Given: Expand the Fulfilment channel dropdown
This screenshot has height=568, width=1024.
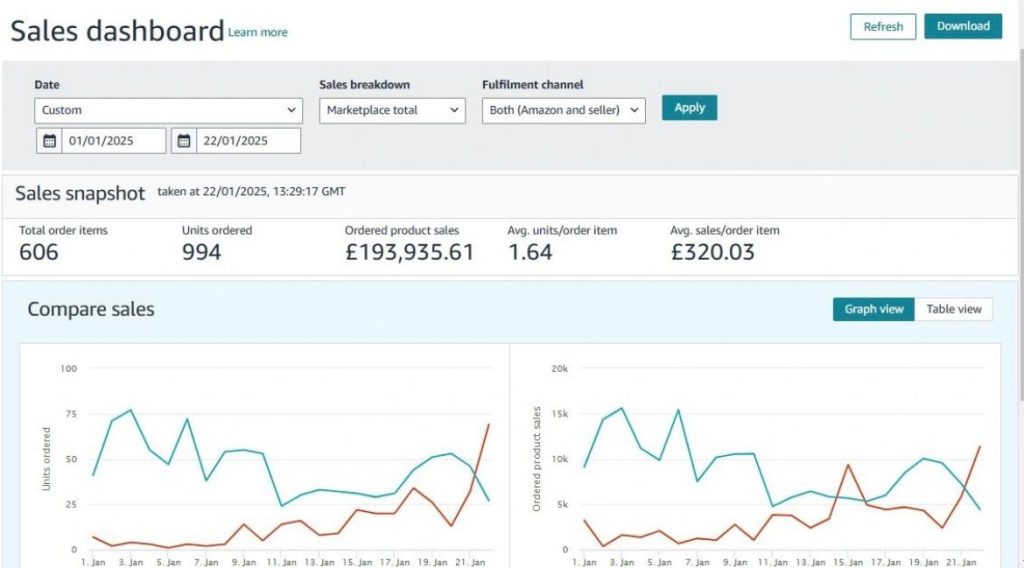Looking at the screenshot, I should [x=564, y=110].
